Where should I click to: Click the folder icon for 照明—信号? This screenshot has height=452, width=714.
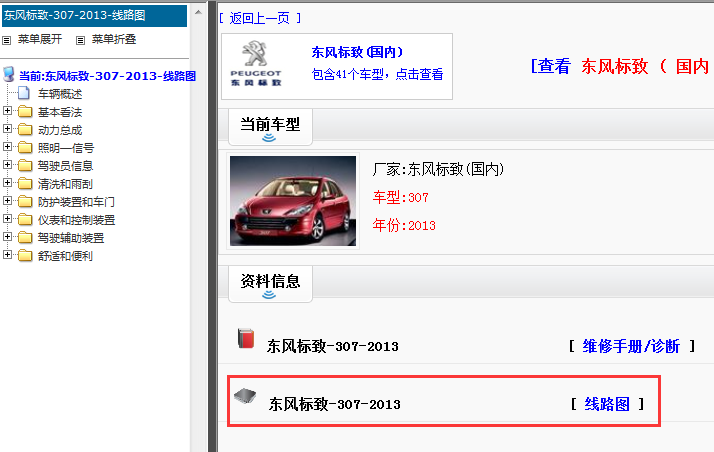coord(25,147)
